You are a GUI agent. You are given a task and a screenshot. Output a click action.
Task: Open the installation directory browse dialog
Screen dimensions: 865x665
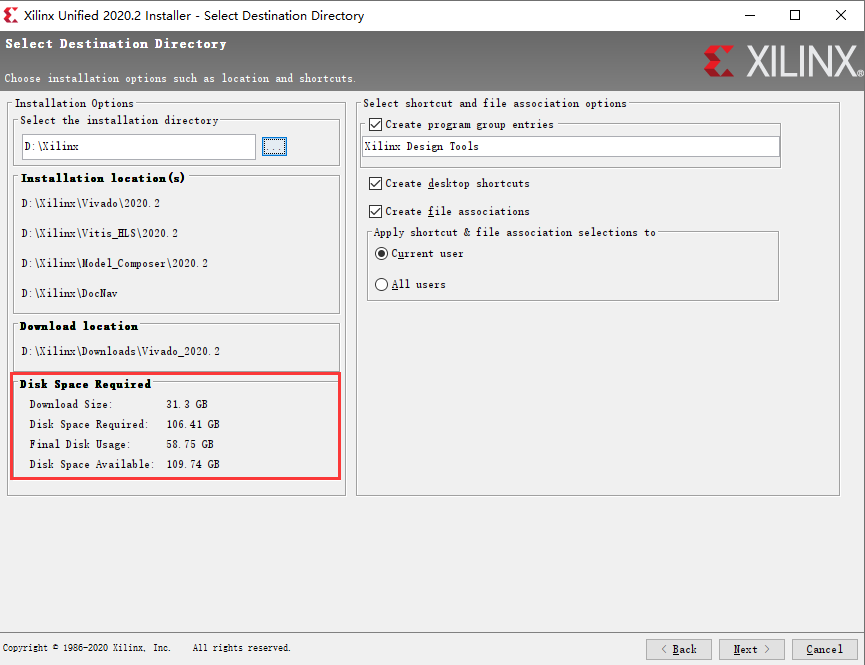274,146
